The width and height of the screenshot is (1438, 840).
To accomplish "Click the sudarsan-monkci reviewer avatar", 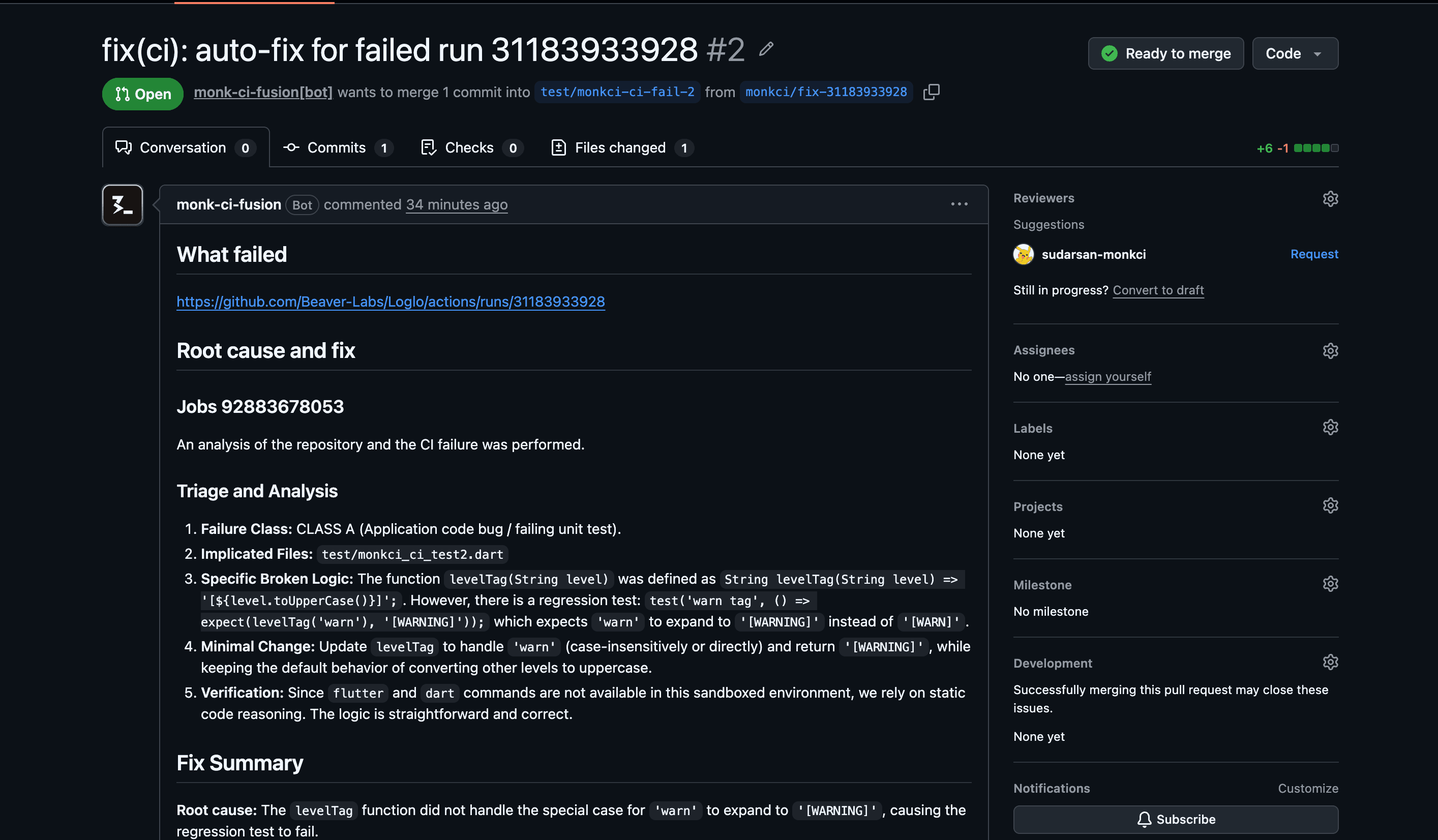I will click(1023, 255).
